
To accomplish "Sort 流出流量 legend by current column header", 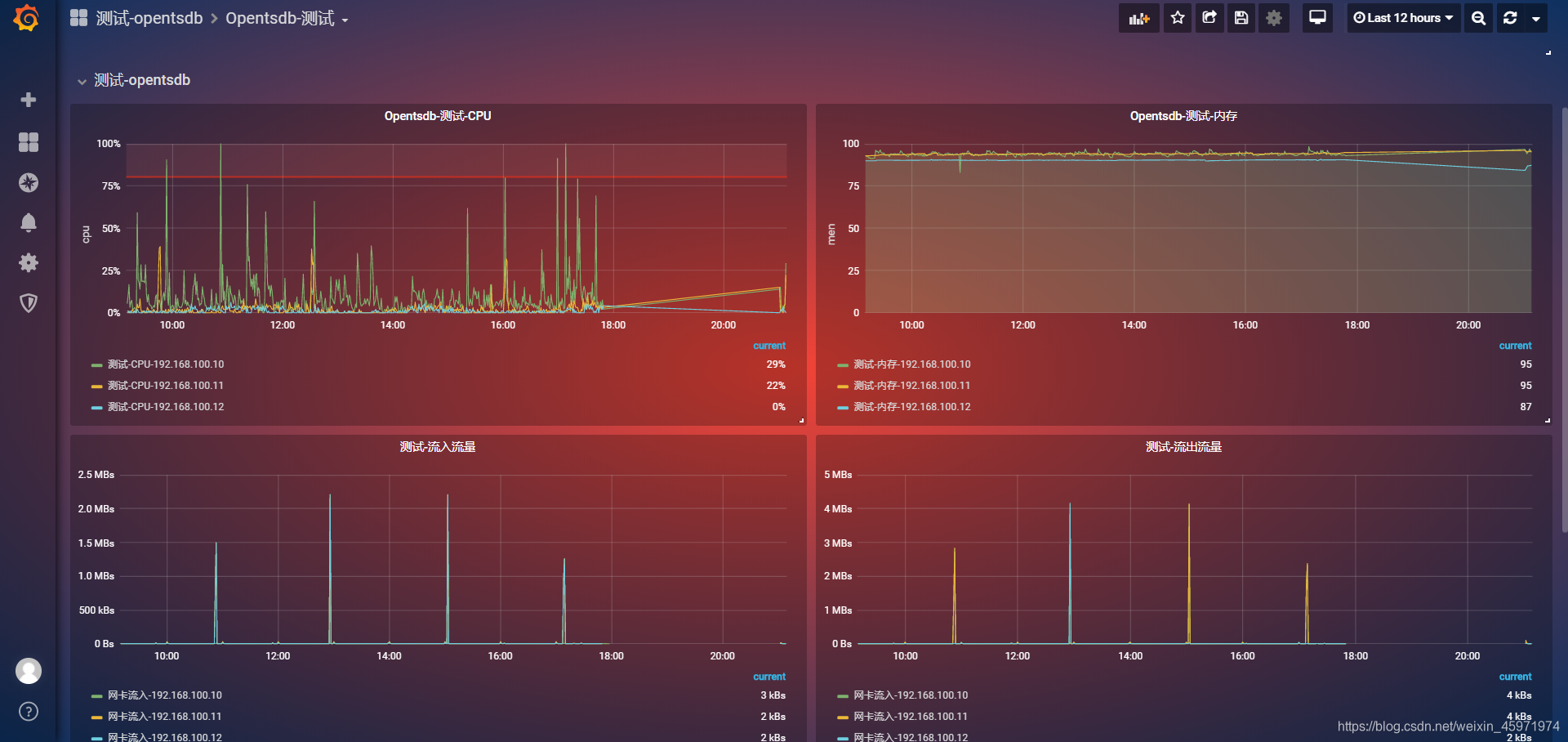I will (x=1515, y=677).
